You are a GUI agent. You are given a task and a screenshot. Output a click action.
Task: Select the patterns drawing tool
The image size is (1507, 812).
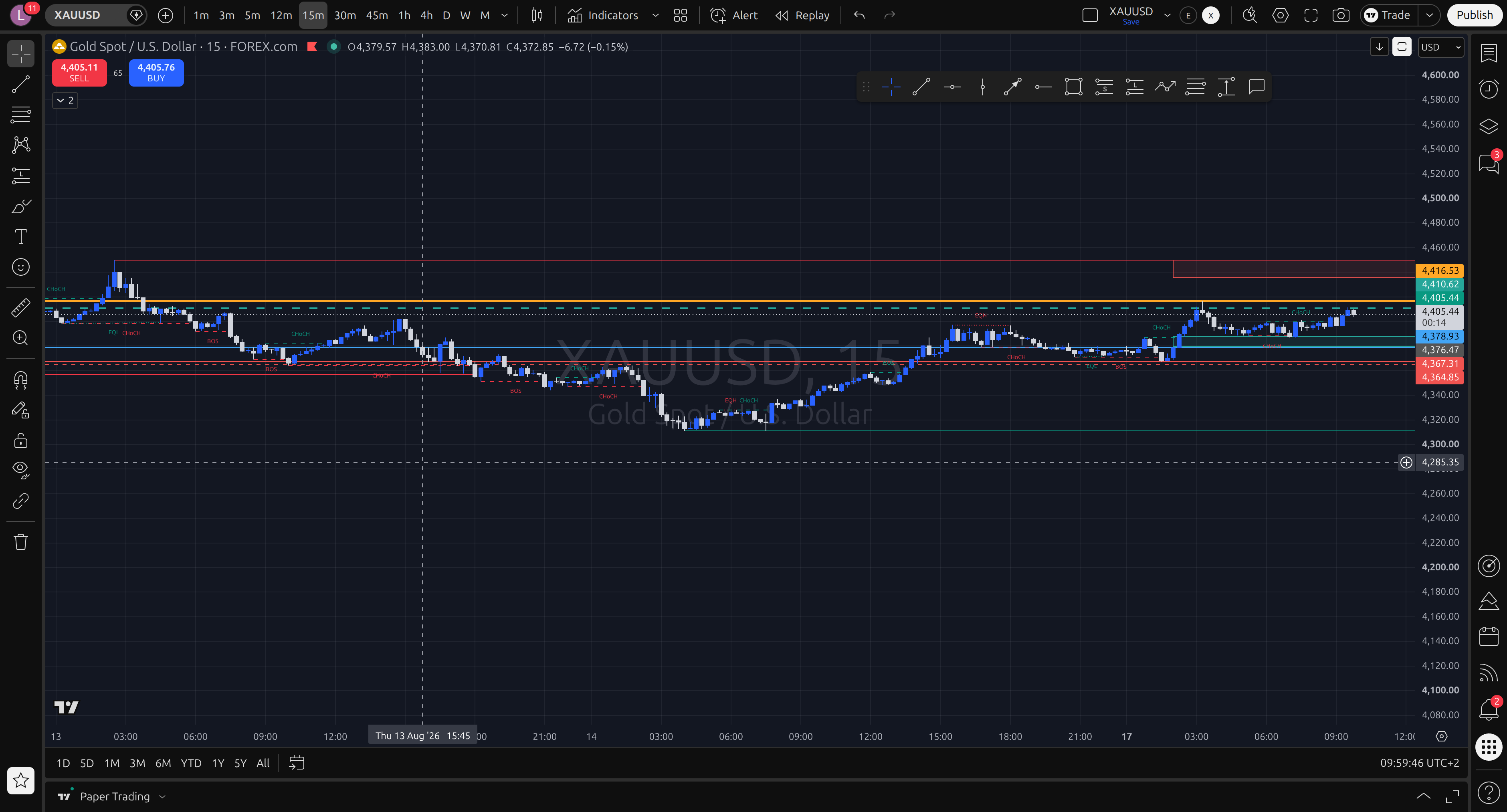(x=21, y=145)
